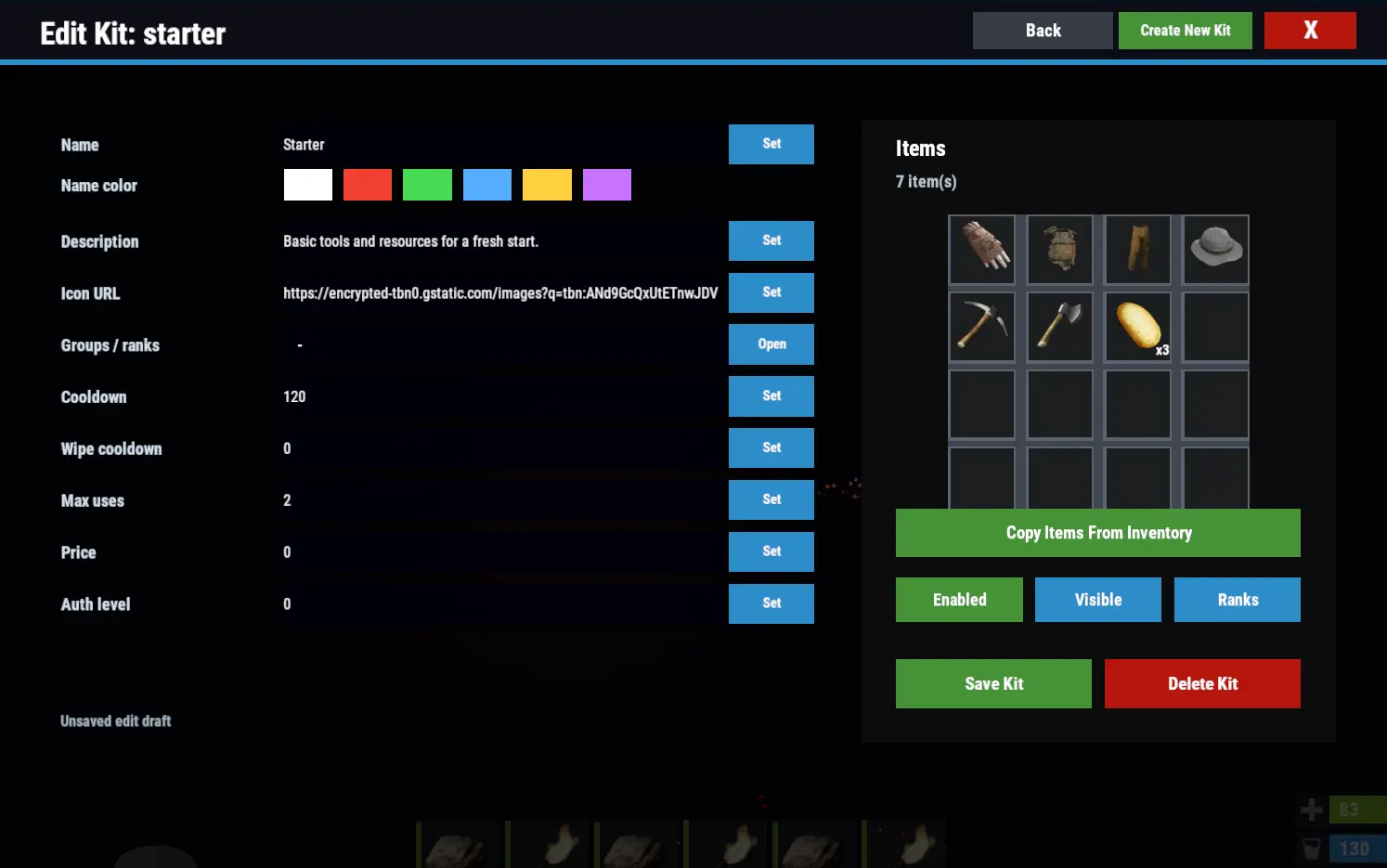Pick the green name color
This screenshot has width=1387, height=868.
coord(427,185)
